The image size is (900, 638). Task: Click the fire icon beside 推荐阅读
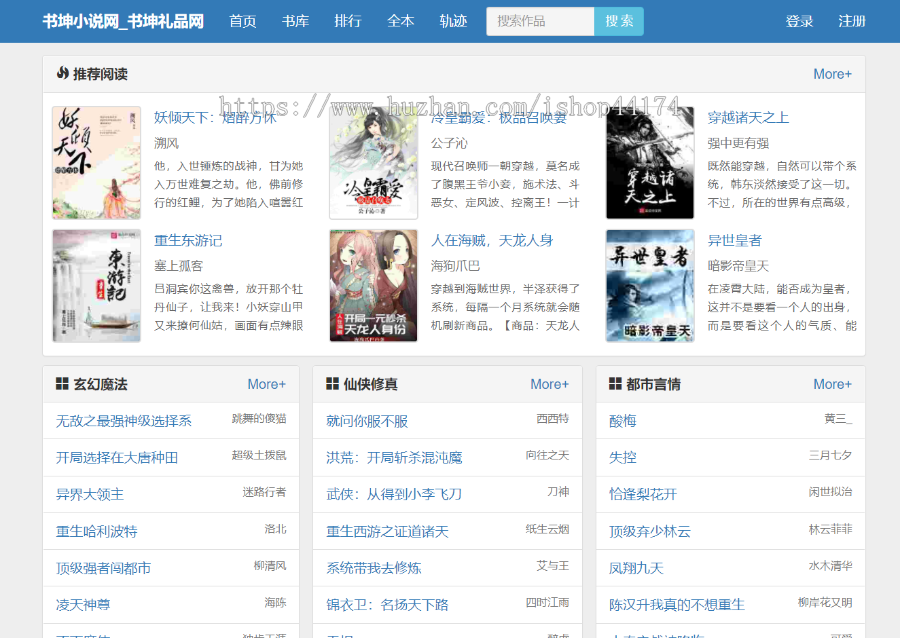(x=63, y=73)
